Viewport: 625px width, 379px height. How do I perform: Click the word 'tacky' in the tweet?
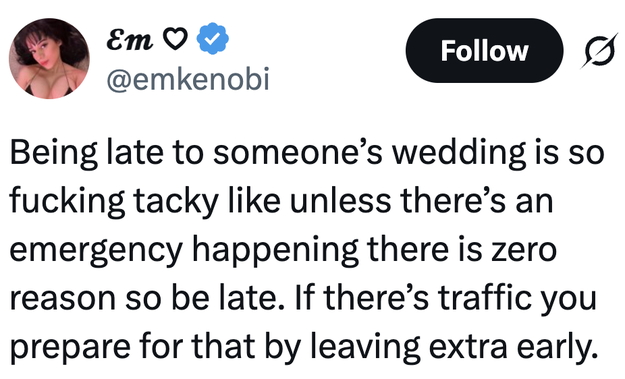176,202
